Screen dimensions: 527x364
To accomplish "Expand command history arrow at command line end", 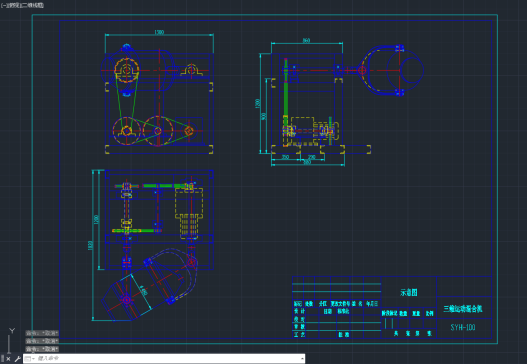I will coord(302,359).
